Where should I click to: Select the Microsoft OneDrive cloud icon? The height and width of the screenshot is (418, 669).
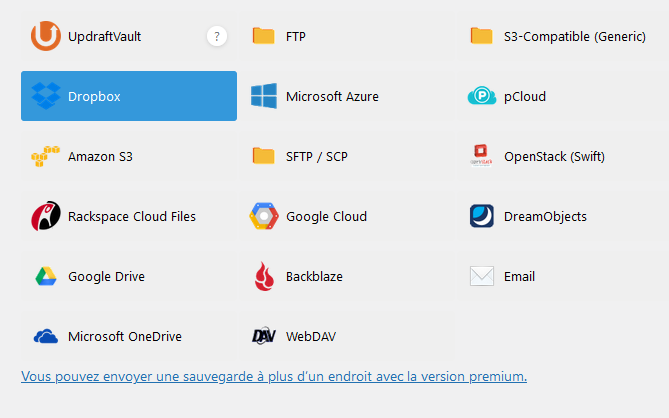(x=46, y=336)
